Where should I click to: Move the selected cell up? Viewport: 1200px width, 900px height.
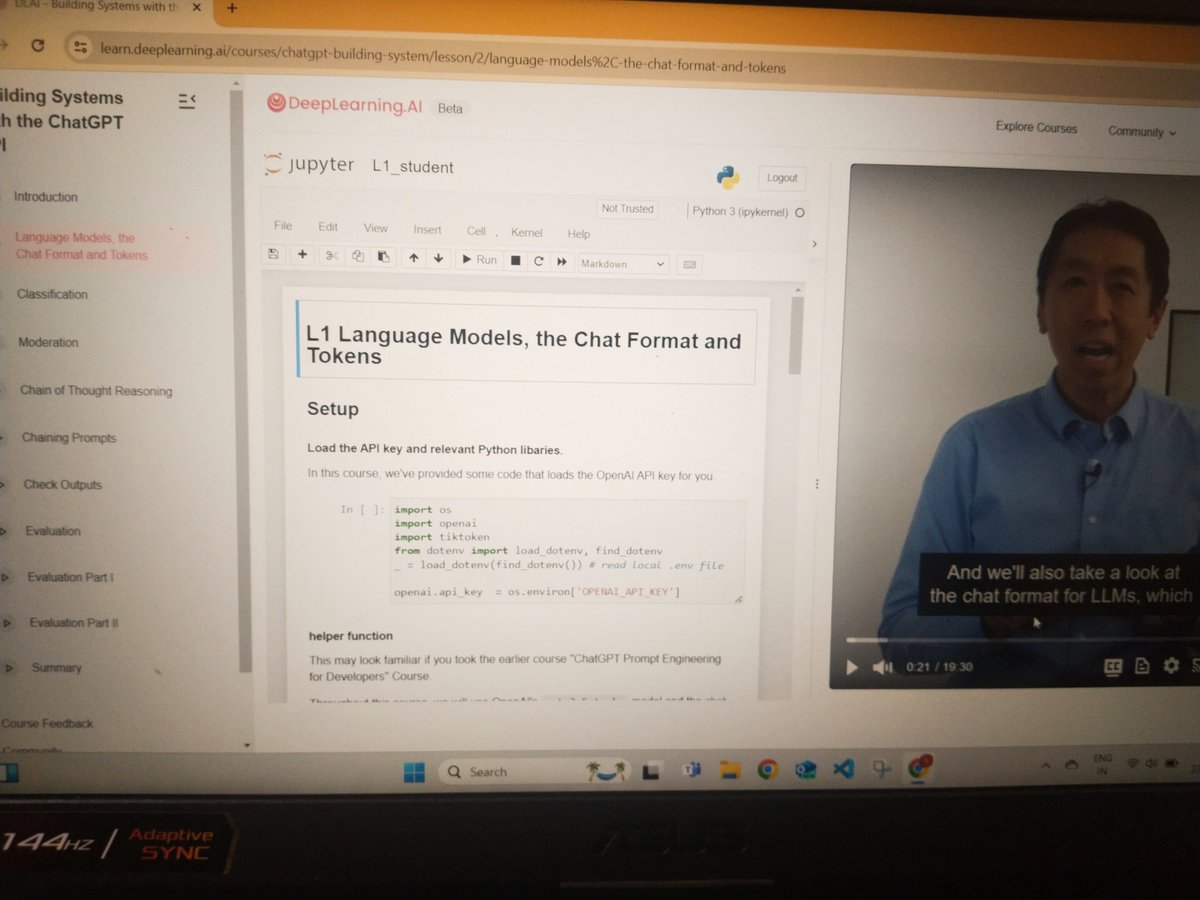pyautogui.click(x=413, y=258)
